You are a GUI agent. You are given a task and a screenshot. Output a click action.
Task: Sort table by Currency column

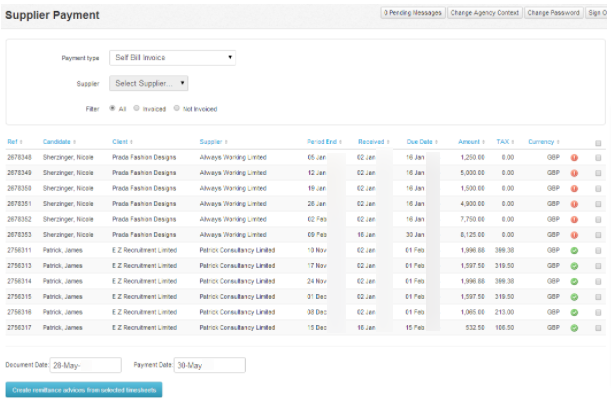[544, 141]
